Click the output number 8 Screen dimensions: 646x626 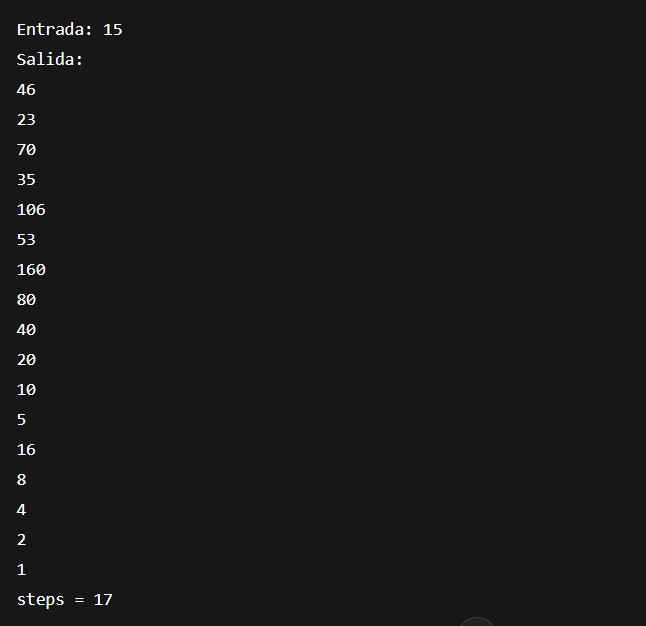click(22, 480)
